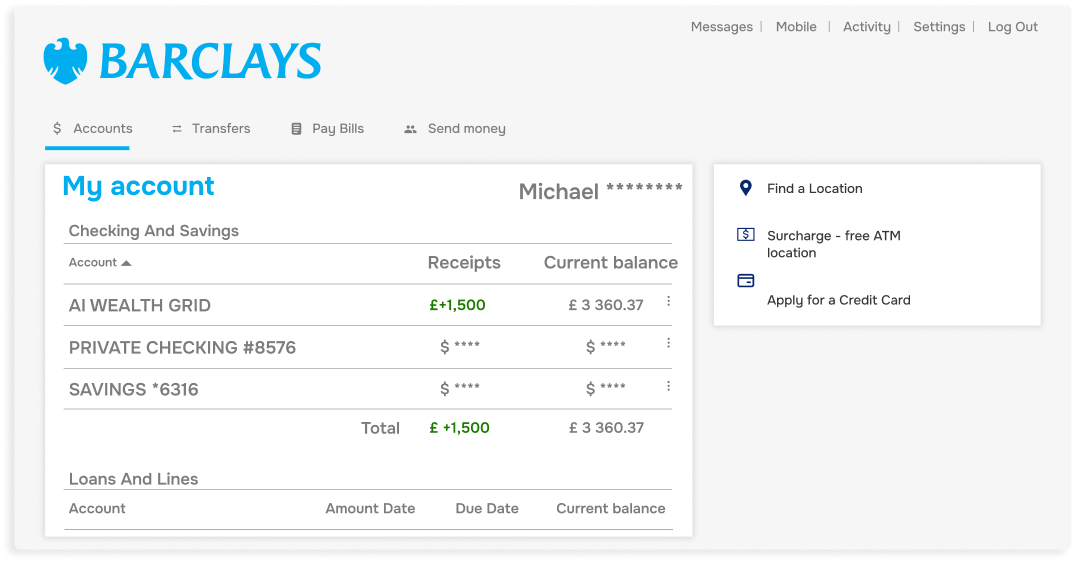This screenshot has width=1074, height=562.
Task: Click Apply for a Credit Card
Action: pyautogui.click(x=838, y=300)
